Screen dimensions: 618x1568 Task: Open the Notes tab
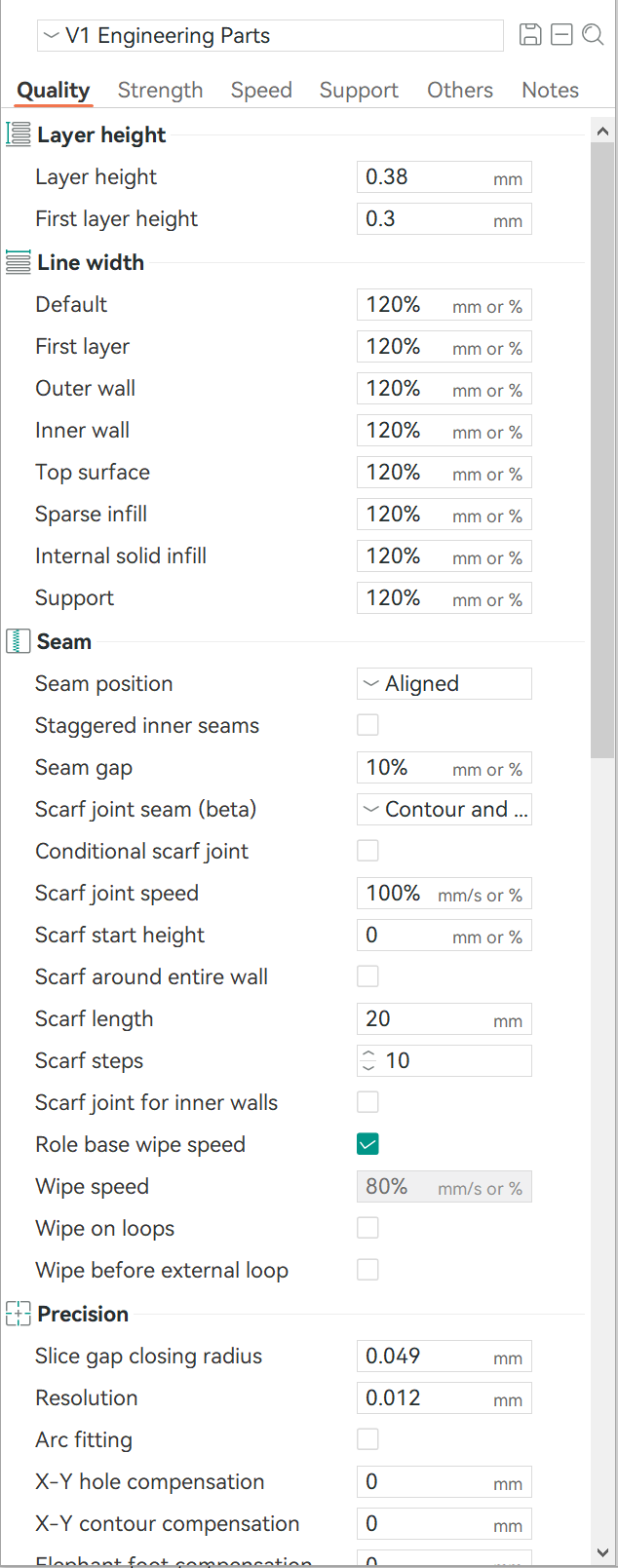(551, 90)
